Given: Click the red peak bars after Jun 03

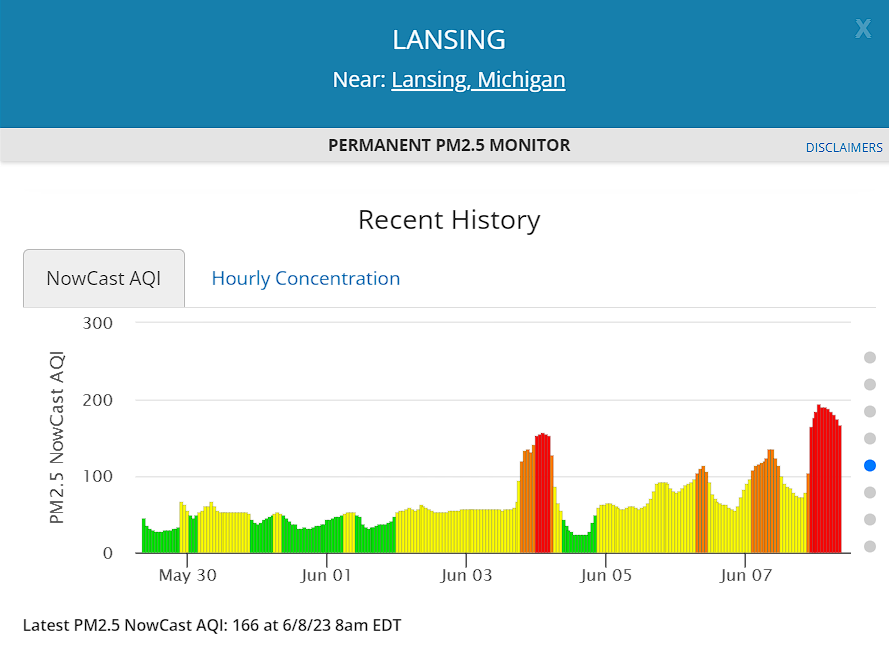Looking at the screenshot, I should tap(543, 493).
